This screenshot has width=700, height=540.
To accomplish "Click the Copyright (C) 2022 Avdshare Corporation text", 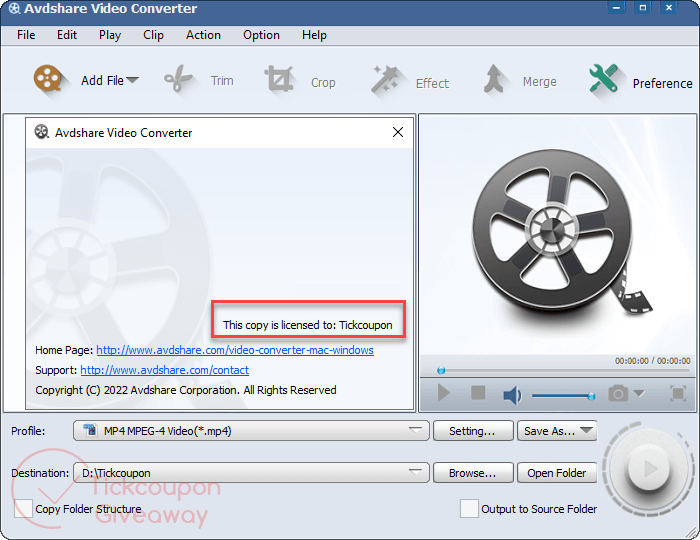I will coord(186,390).
